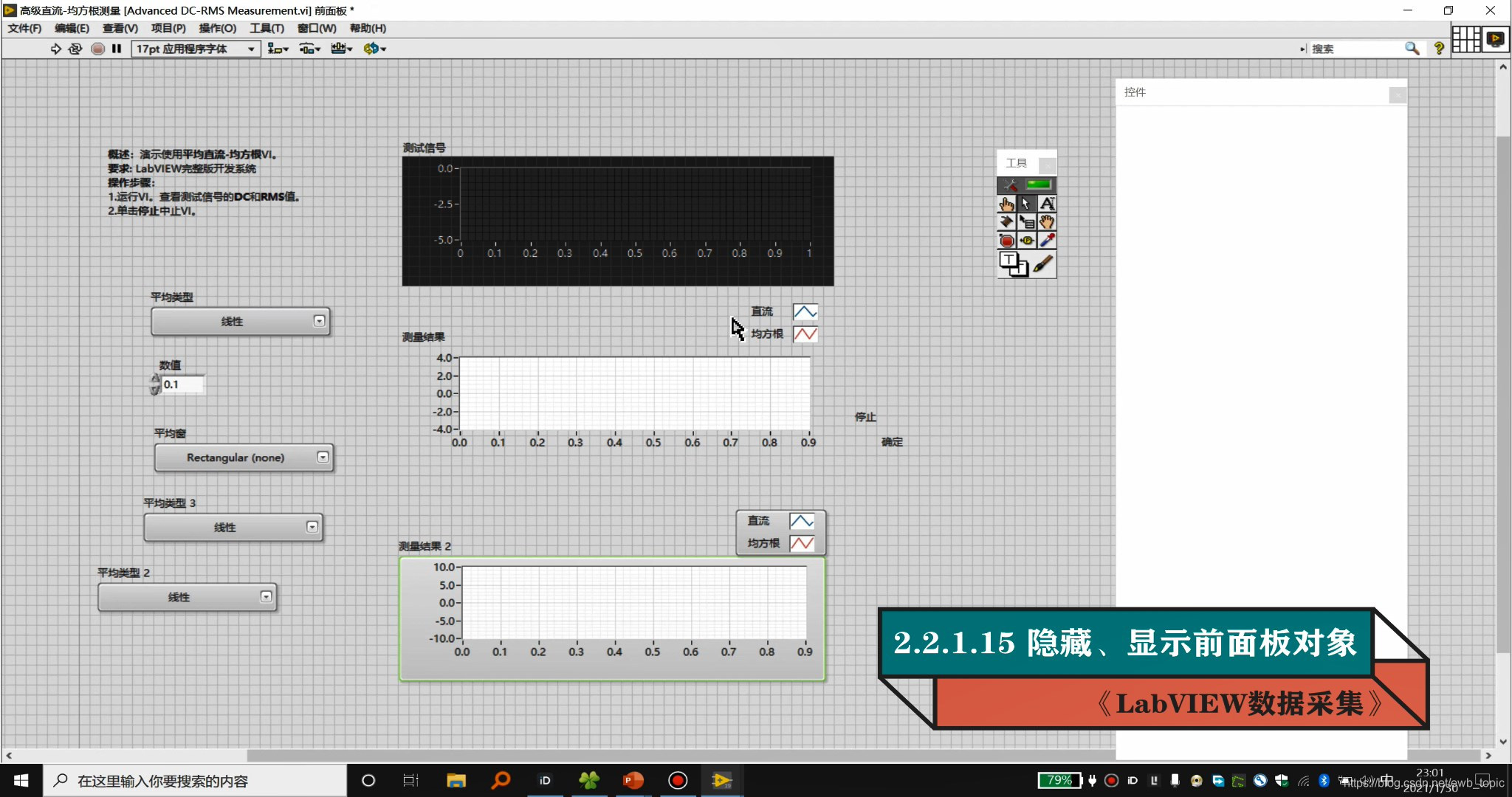The image size is (1512, 797).
Task: Click the Windows taskbar search box
Action: click(195, 780)
